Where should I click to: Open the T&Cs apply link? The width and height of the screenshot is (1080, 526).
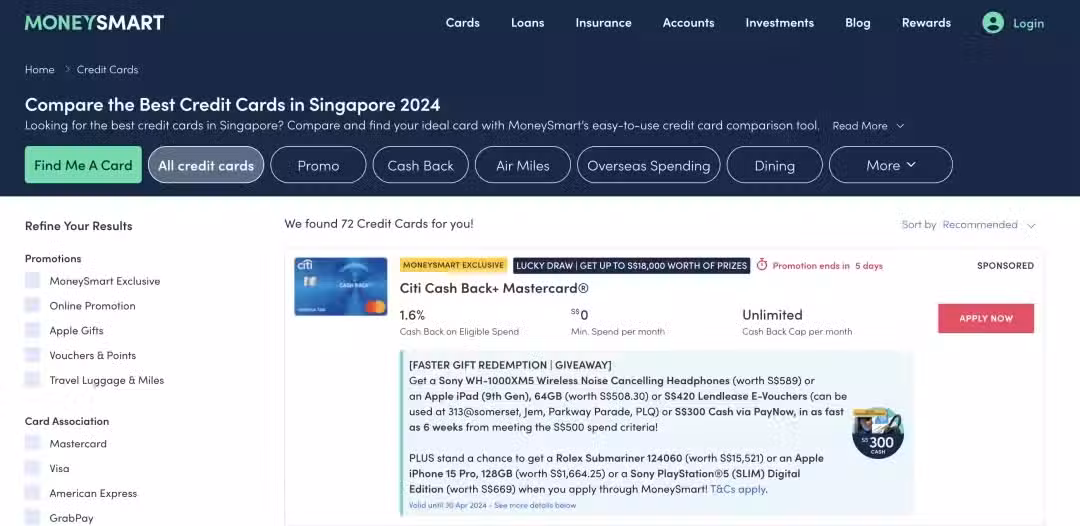(x=738, y=490)
